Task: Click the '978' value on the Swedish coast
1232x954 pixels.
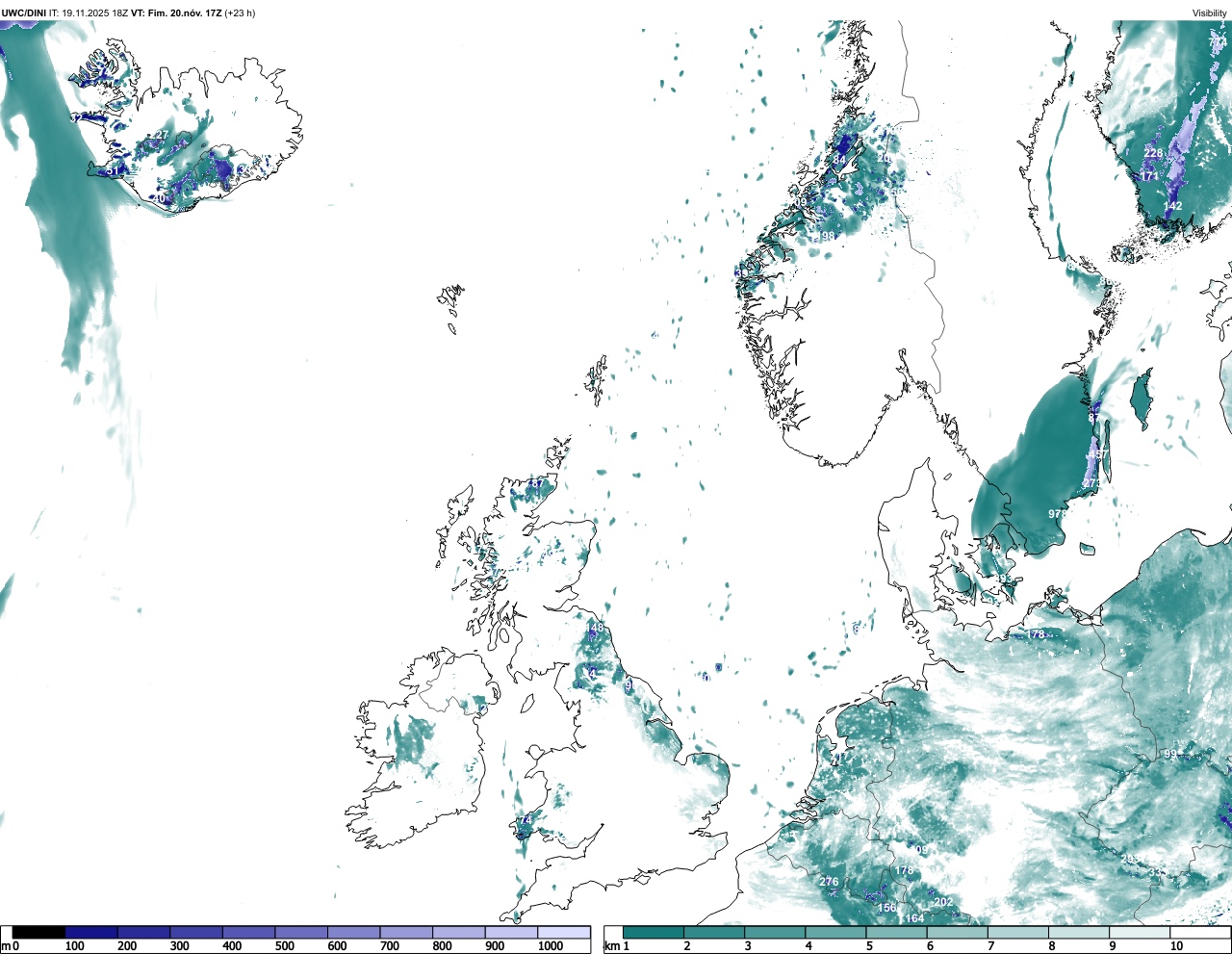Action: 1058,514
